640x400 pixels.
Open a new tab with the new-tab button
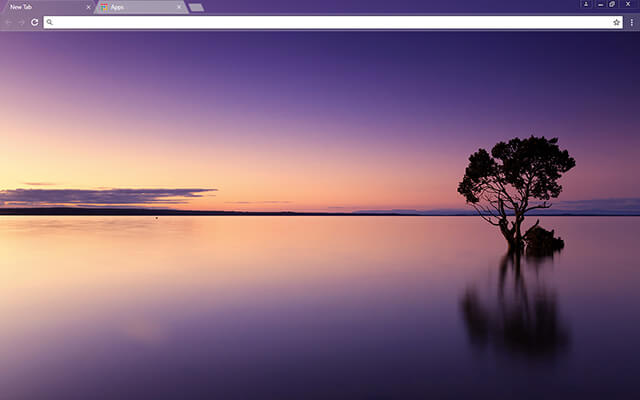pyautogui.click(x=196, y=7)
